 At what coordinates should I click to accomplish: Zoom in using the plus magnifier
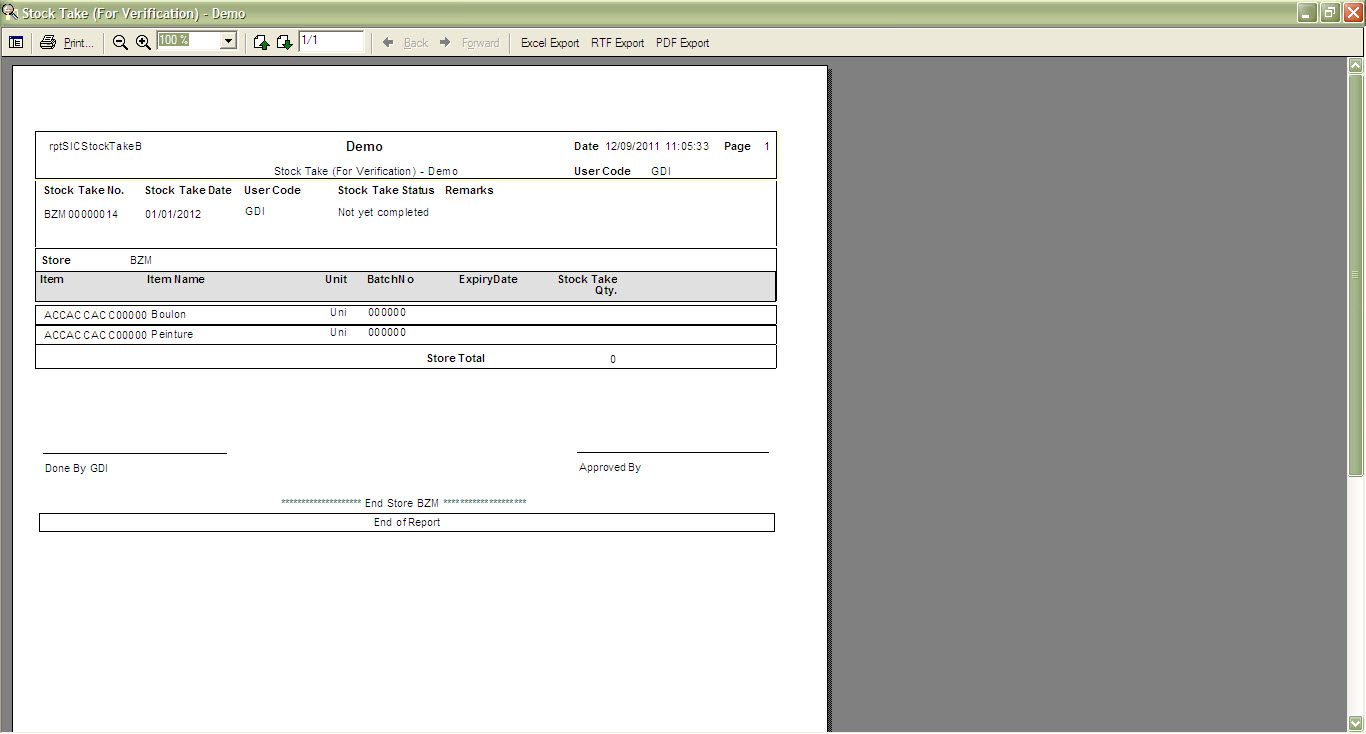pos(143,43)
